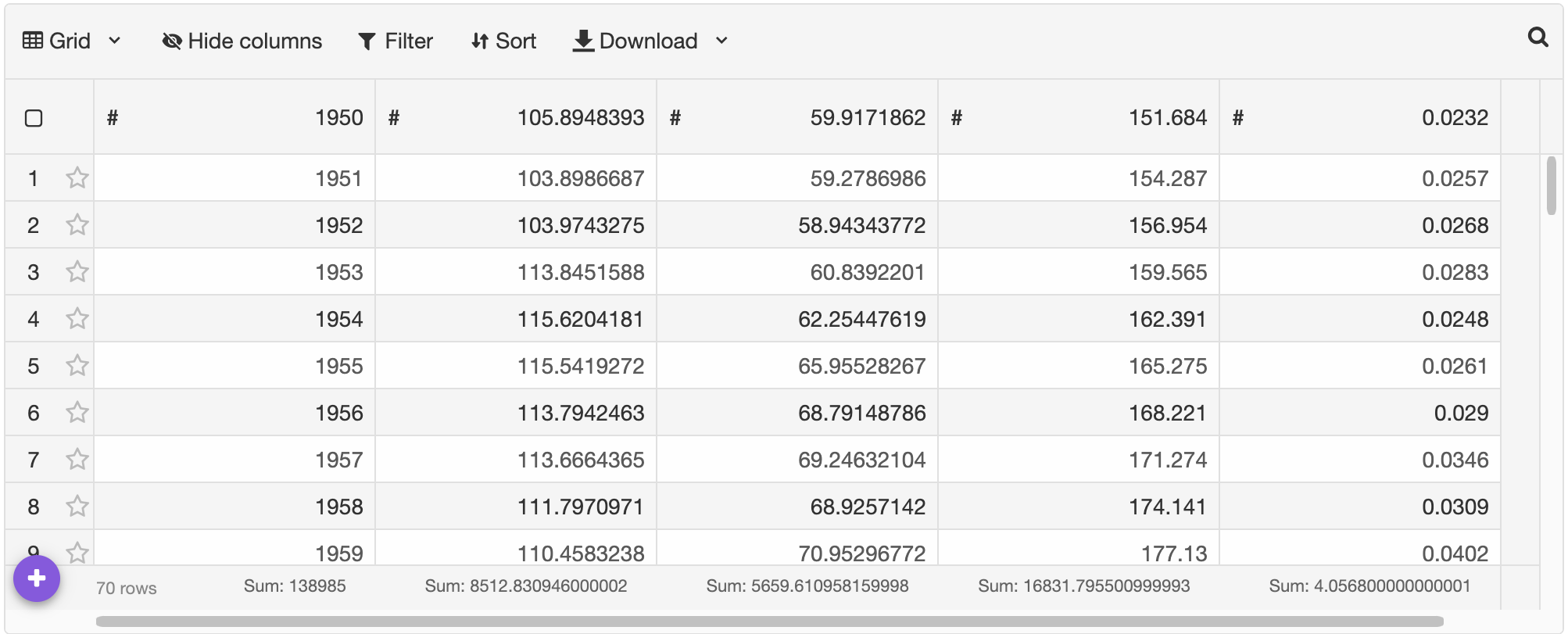This screenshot has width=1568, height=634.
Task: Click the Sum: 8512.830946000002 footer
Action: (x=526, y=586)
